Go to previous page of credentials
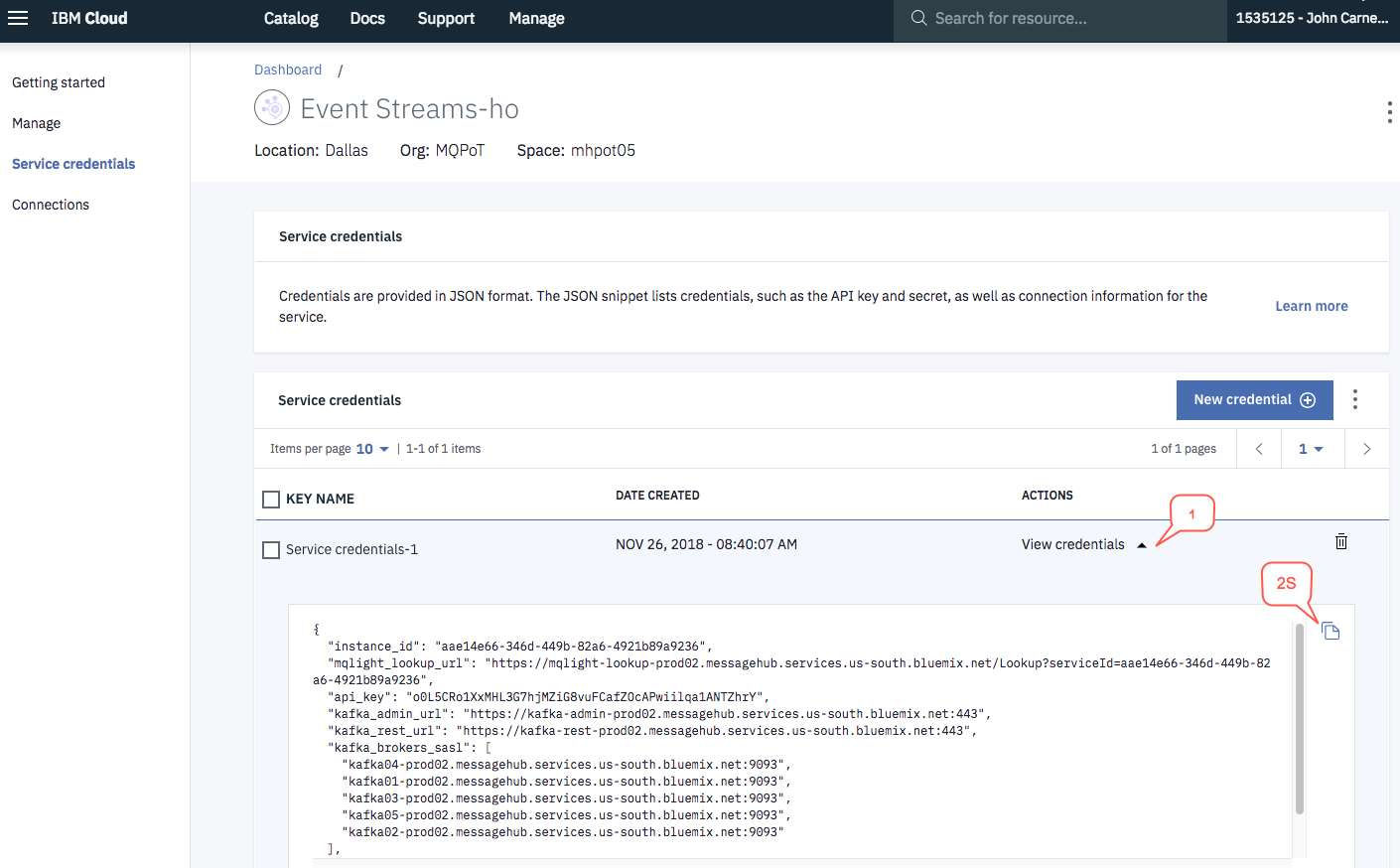Screen dimensions: 1400x868 (1259, 449)
